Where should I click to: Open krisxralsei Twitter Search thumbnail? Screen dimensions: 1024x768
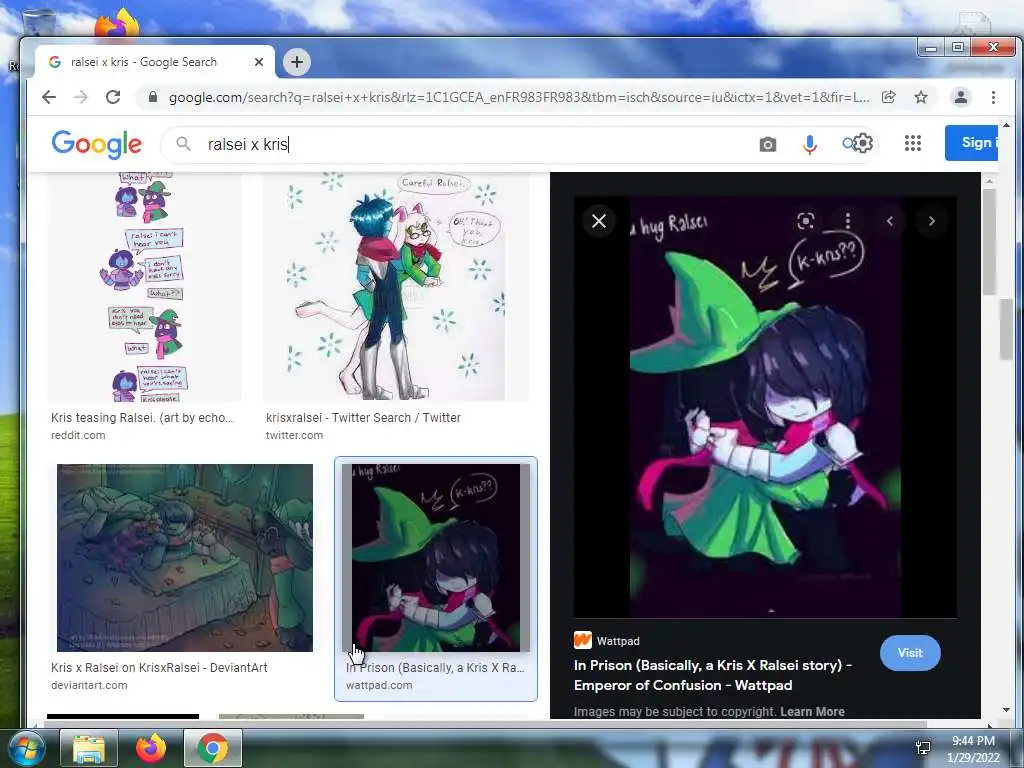(x=396, y=287)
